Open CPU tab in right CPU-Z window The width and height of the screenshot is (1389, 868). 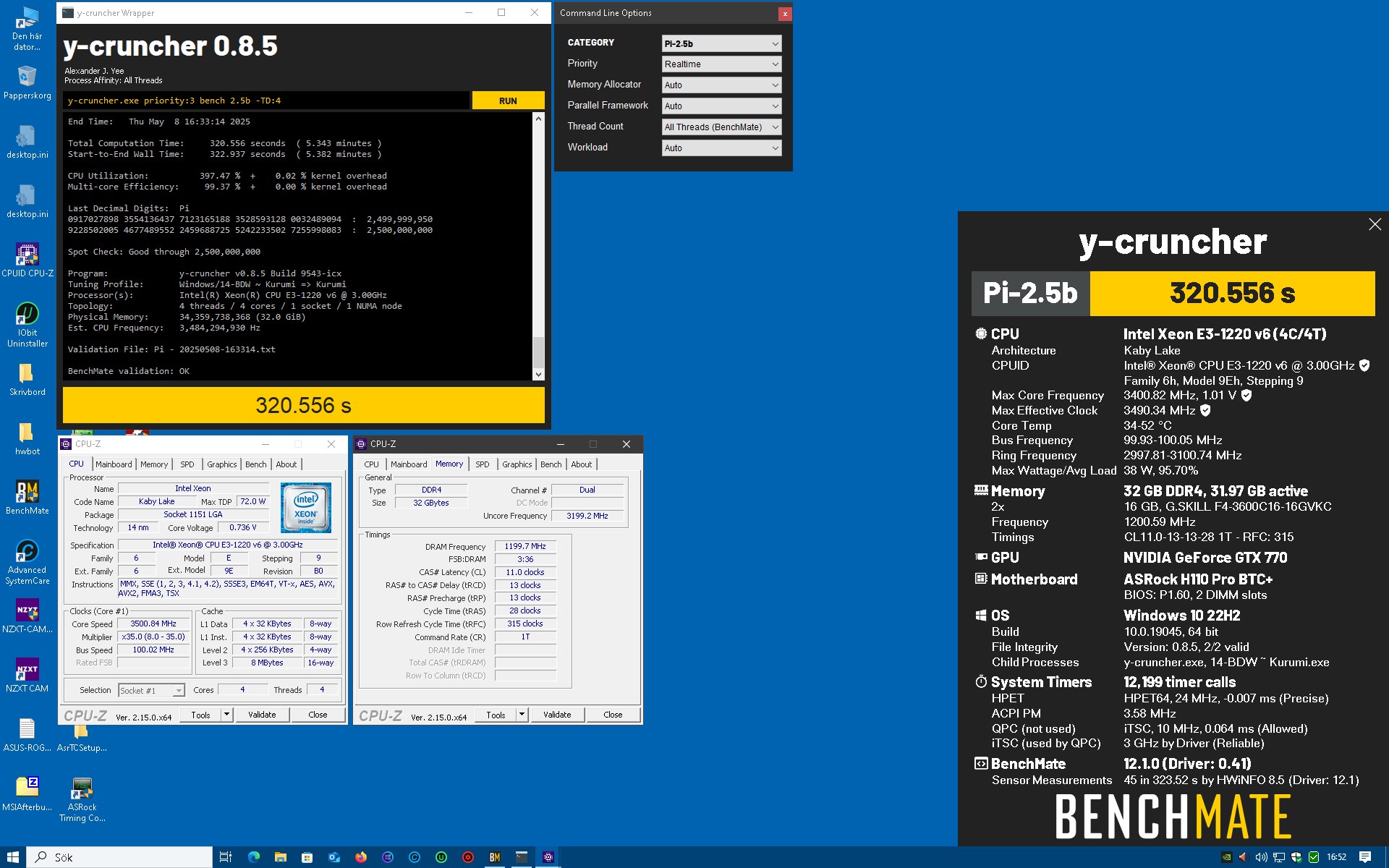pyautogui.click(x=371, y=464)
